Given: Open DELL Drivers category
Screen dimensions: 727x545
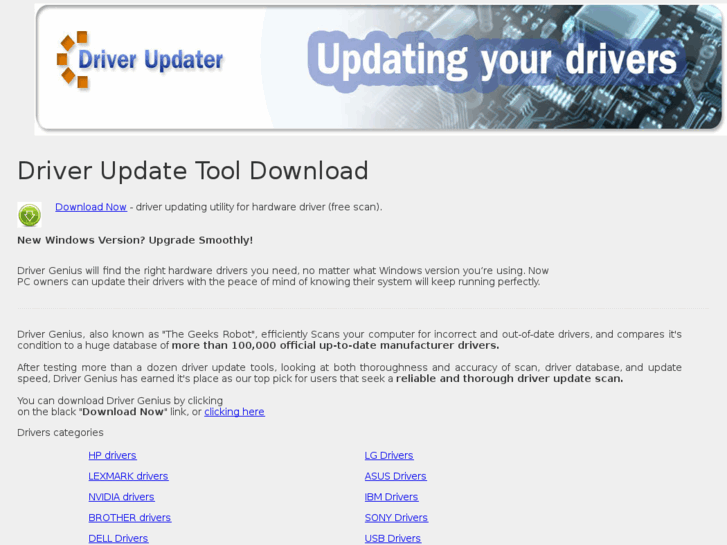Looking at the screenshot, I should (118, 539).
